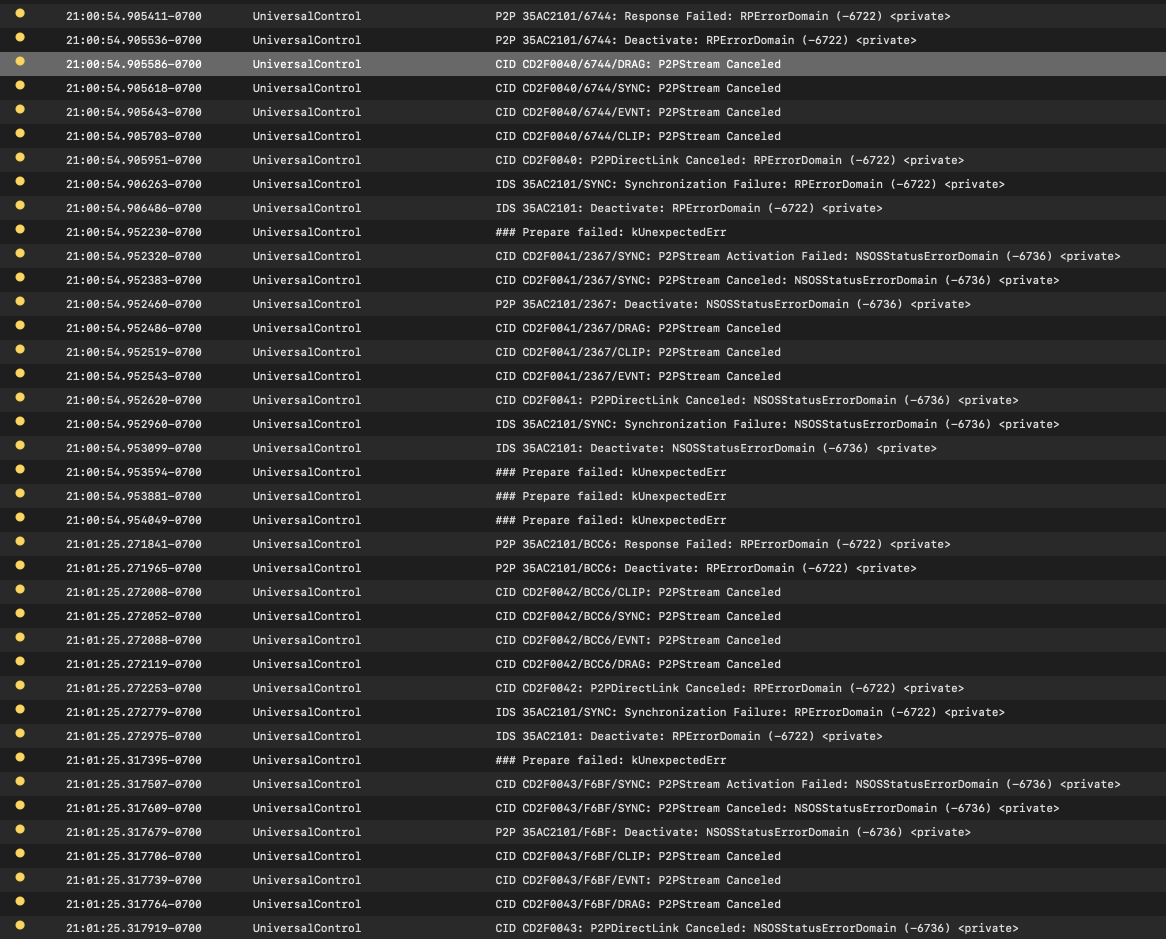Click the yellow dot beside timestamp 21:00:54.906263
The height and width of the screenshot is (939, 1166).
click(x=20, y=181)
